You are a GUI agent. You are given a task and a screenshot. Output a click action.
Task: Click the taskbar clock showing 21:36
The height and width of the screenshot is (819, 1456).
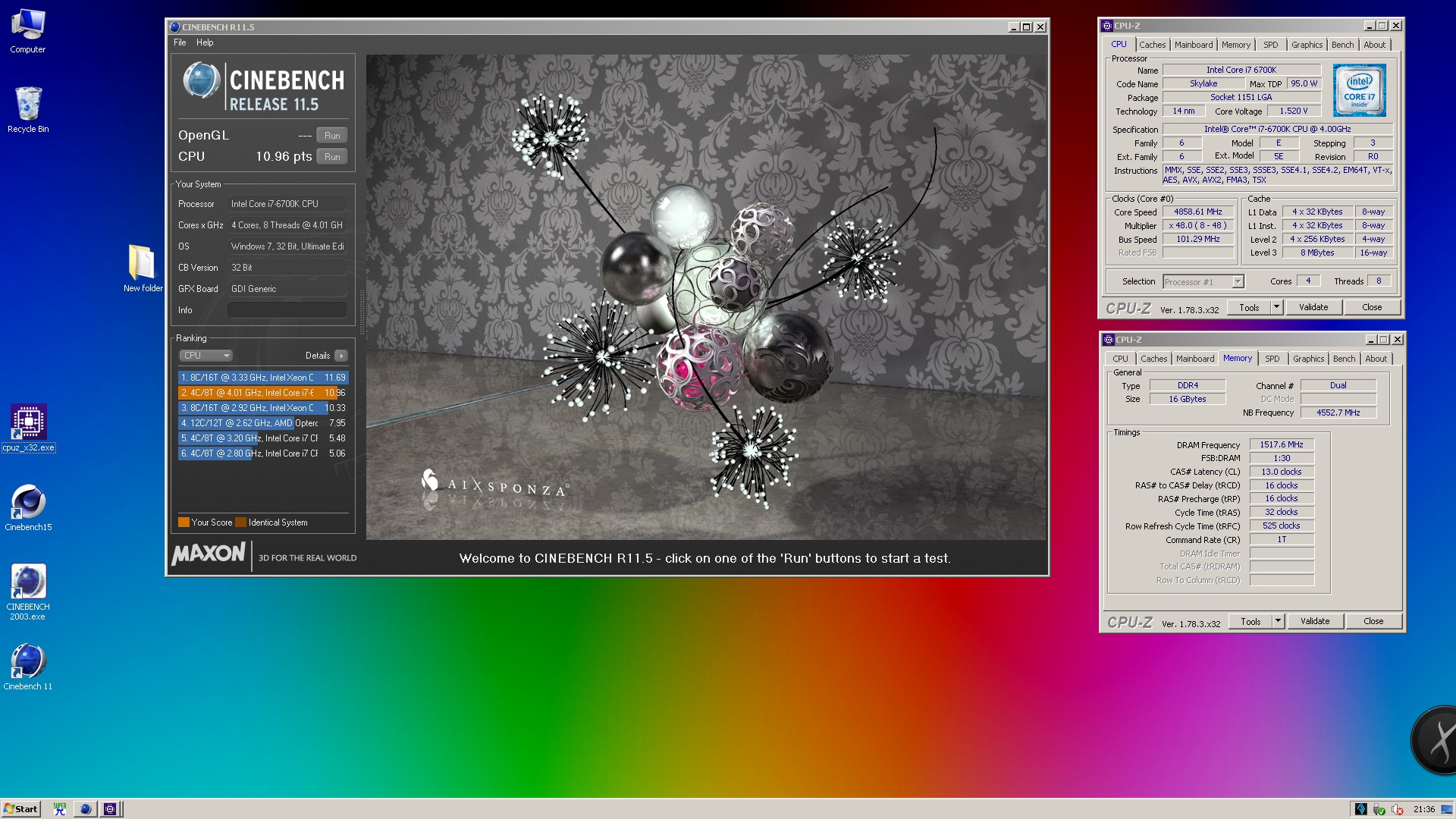(x=1424, y=809)
